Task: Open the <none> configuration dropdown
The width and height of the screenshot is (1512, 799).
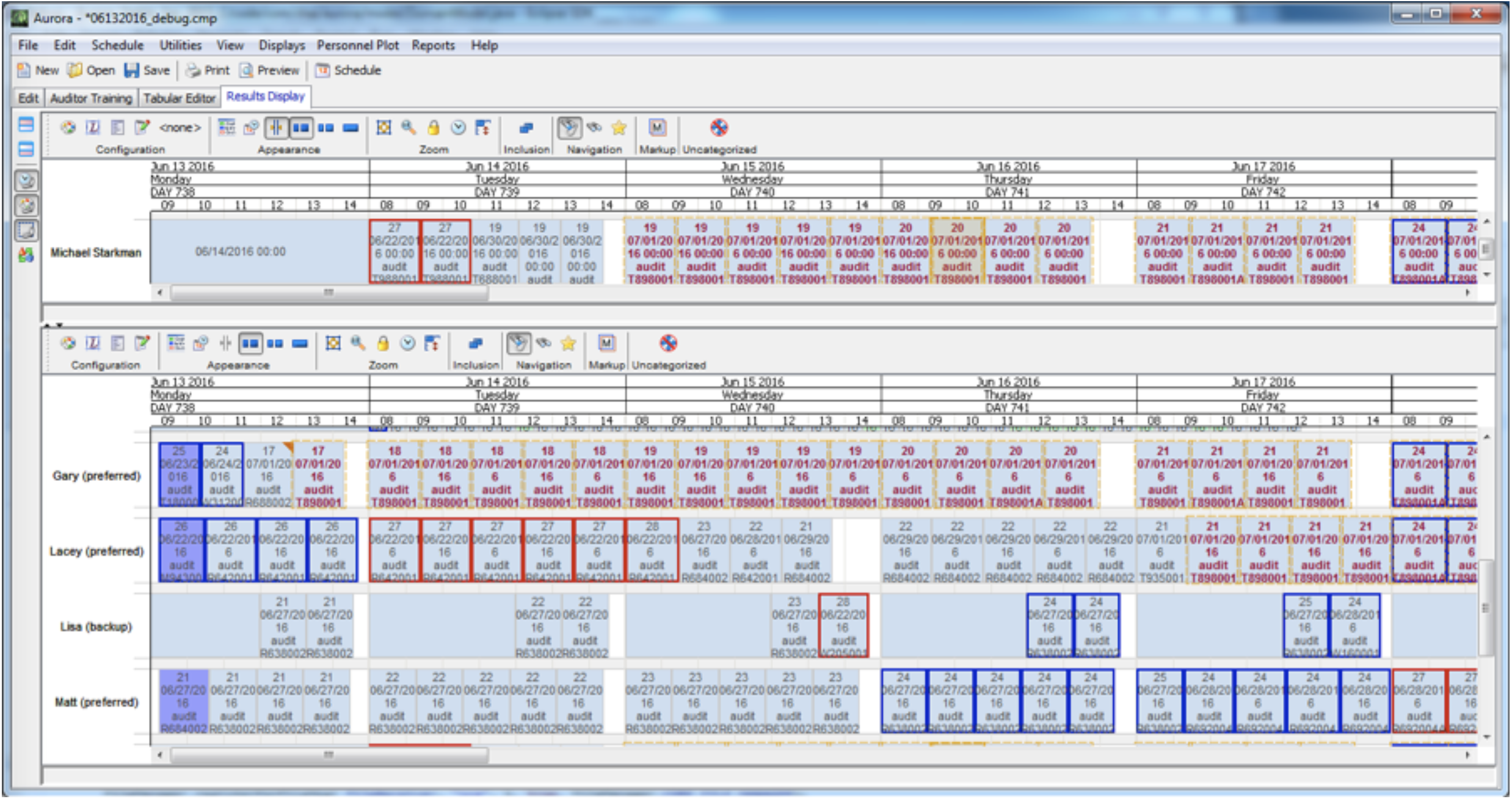Action: click(x=180, y=128)
